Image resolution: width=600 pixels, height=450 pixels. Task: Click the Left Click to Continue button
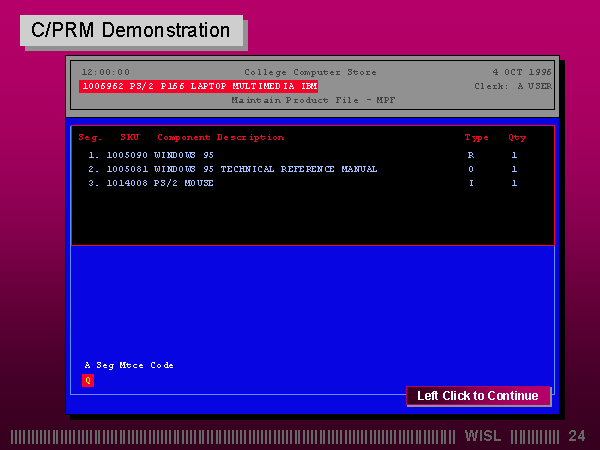pyautogui.click(x=477, y=396)
